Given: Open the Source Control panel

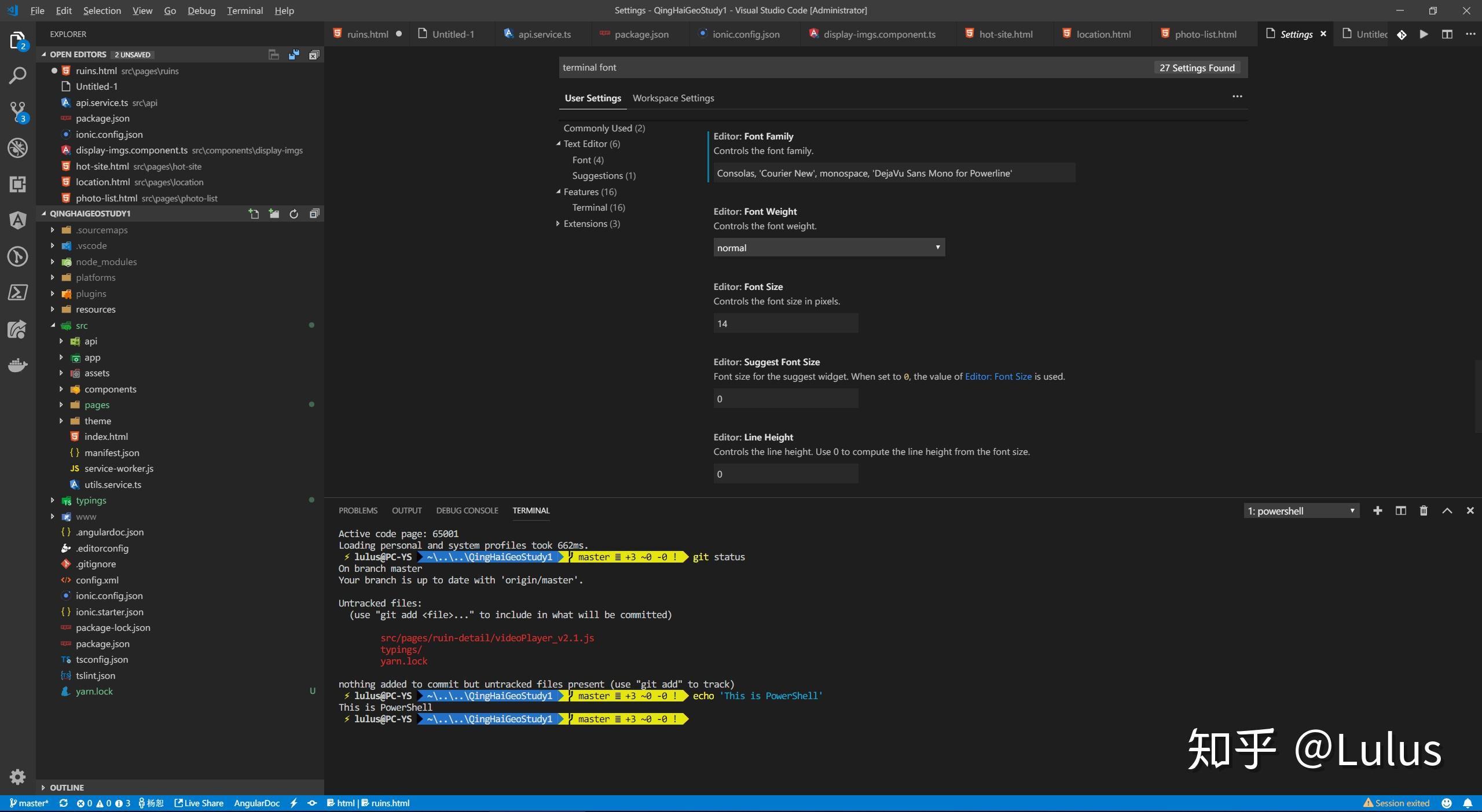Looking at the screenshot, I should pos(17,112).
